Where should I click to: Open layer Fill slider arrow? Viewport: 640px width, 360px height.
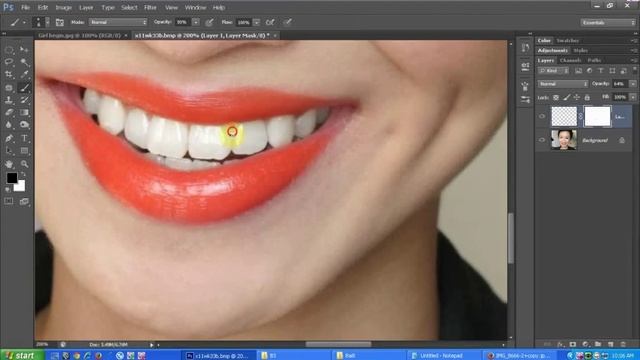(633, 97)
